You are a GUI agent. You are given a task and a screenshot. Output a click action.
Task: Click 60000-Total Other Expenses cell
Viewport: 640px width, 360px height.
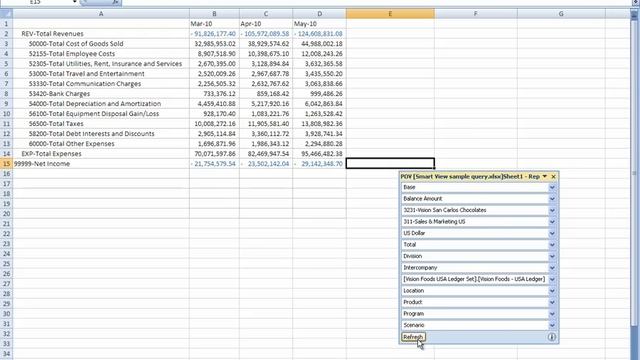101,144
